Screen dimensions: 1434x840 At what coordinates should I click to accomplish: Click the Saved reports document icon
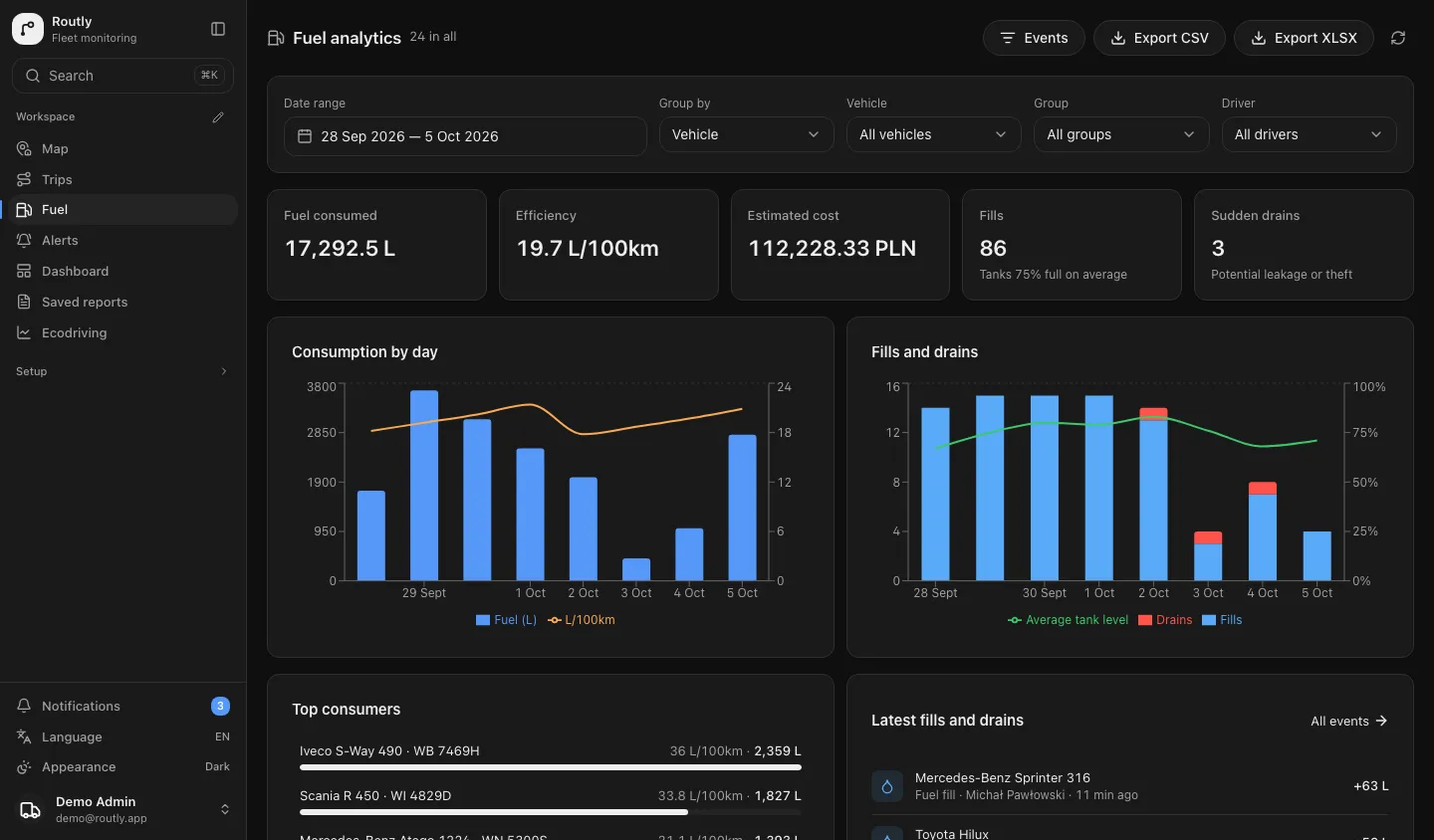tap(24, 302)
